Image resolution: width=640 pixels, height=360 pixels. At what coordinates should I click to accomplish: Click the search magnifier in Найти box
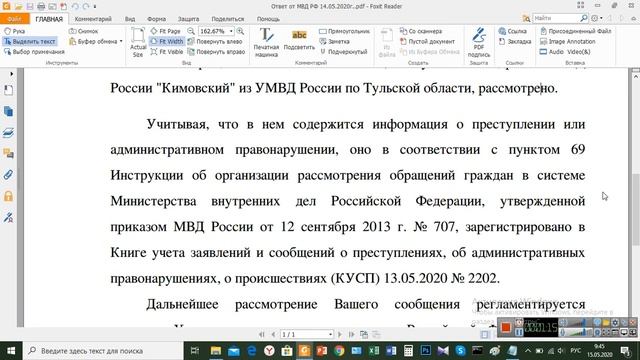pyautogui.click(x=584, y=18)
